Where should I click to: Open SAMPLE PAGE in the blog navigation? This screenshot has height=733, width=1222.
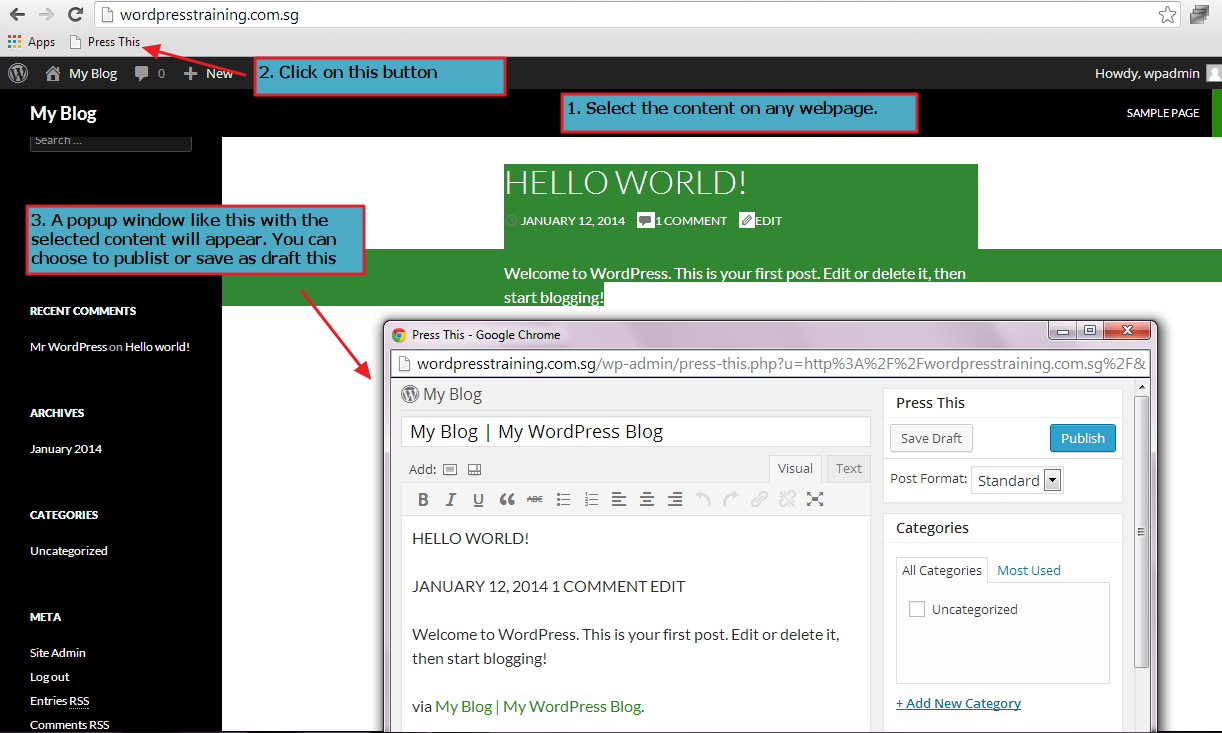pos(1163,113)
